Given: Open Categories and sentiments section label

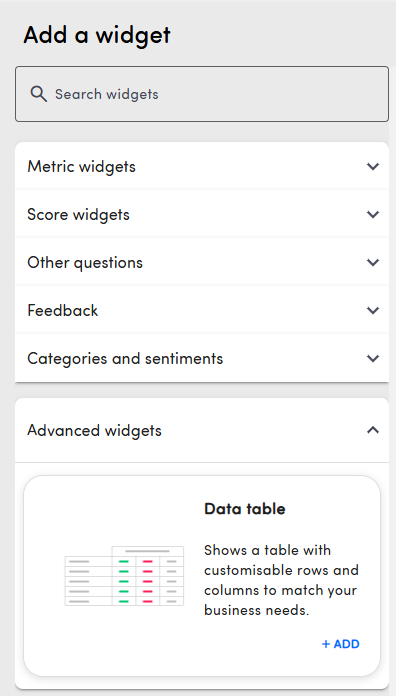Looking at the screenshot, I should click(125, 359).
